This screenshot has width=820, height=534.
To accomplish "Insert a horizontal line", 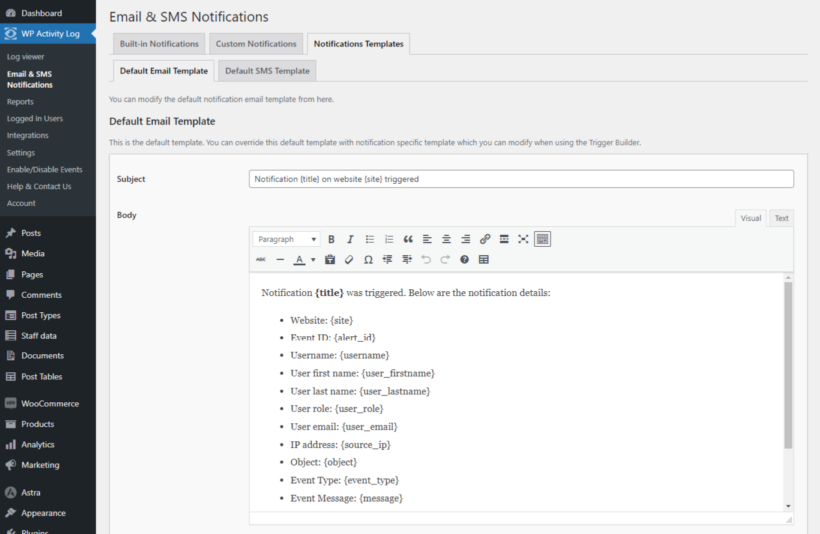I will pos(280,259).
